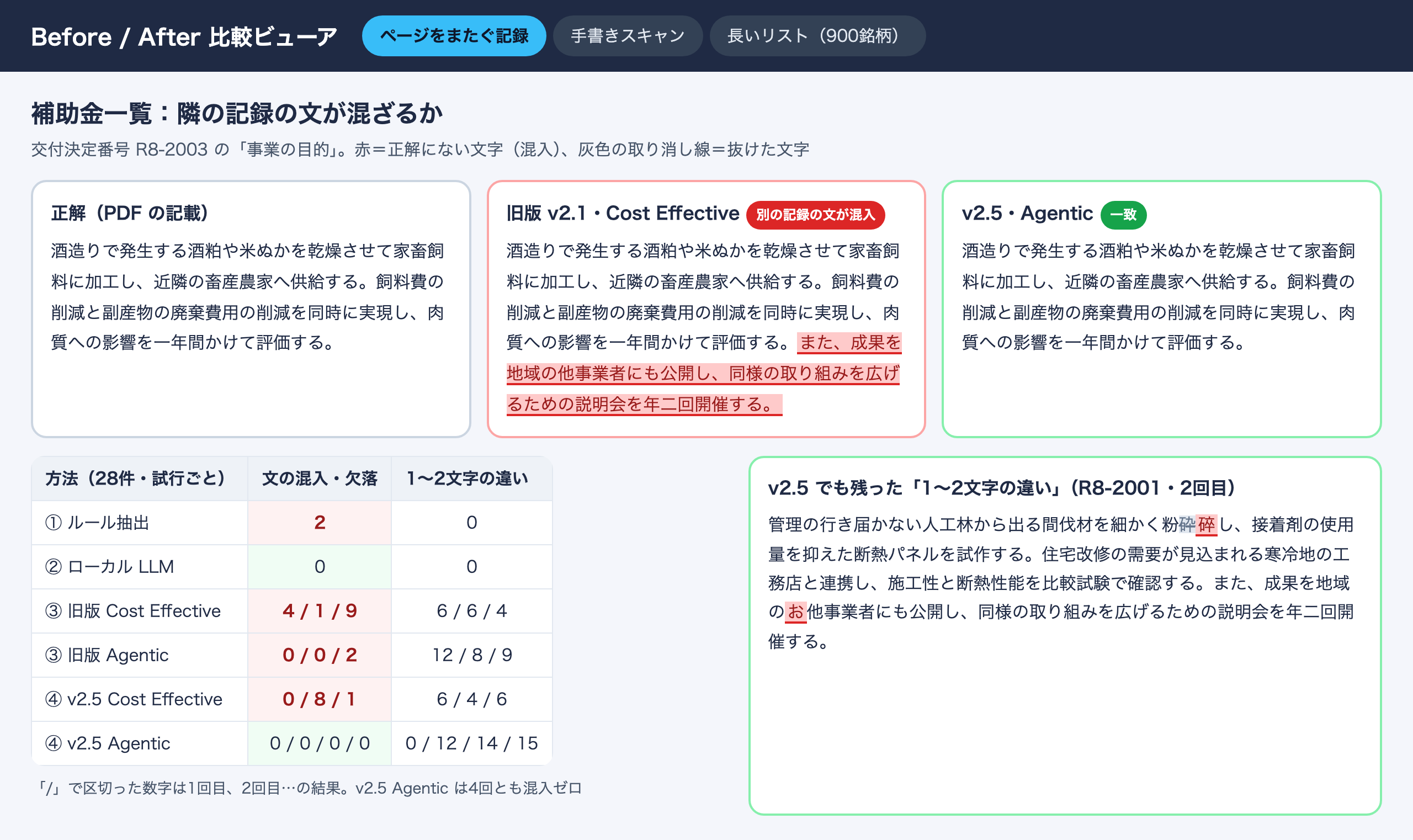
Task: Select the ① ルール抽出 row label
Action: click(139, 523)
